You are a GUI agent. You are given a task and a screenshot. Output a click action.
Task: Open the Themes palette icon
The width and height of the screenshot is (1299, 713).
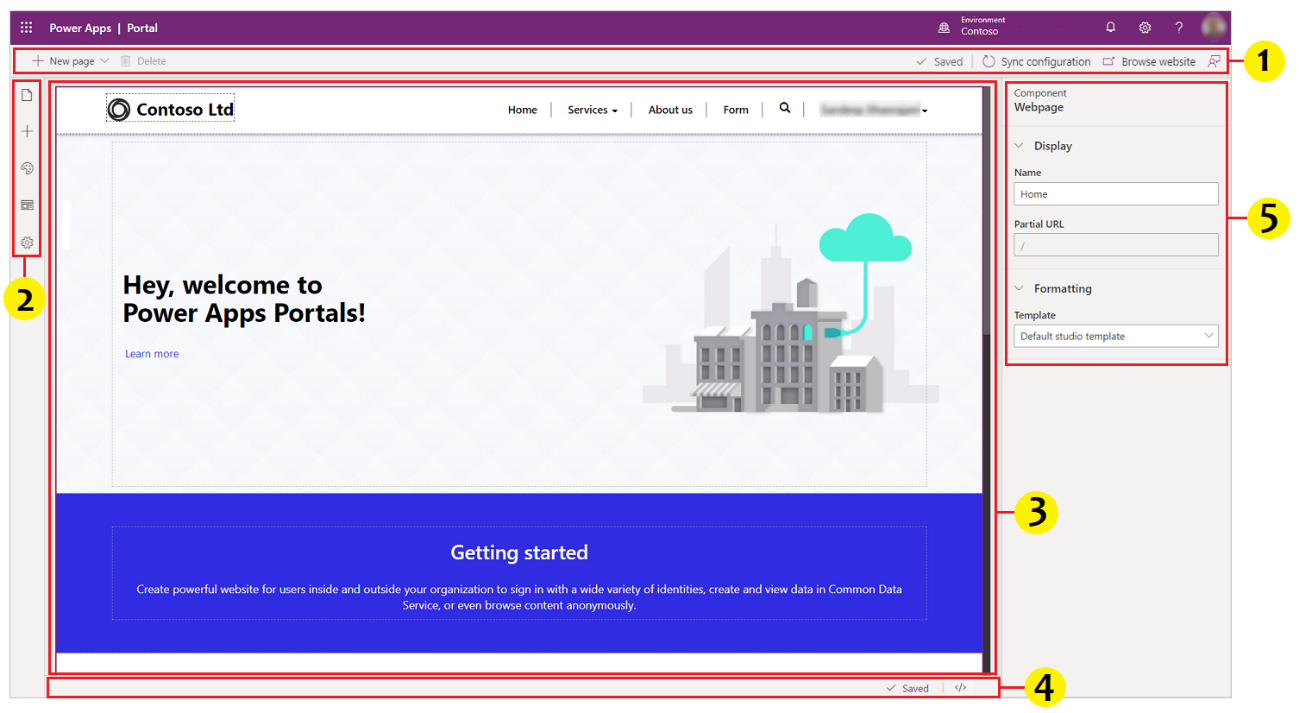pyautogui.click(x=27, y=169)
